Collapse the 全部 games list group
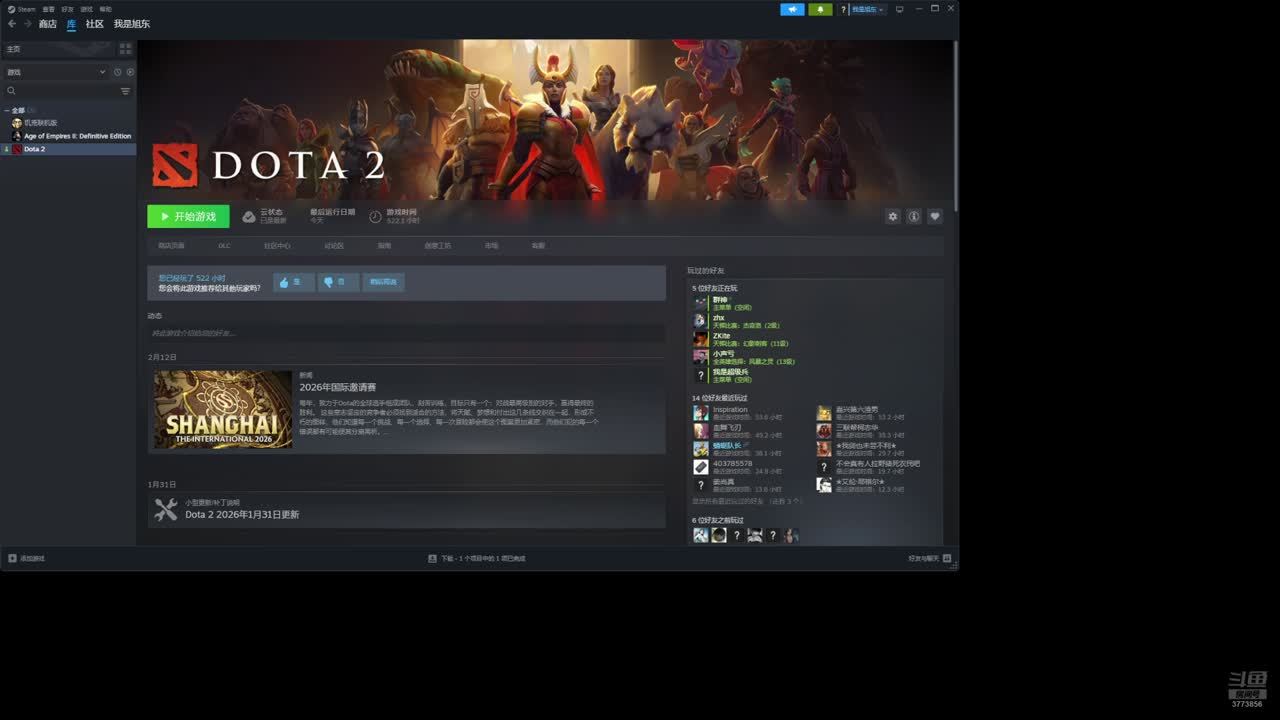Image resolution: width=1280 pixels, height=720 pixels. click(x=7, y=110)
